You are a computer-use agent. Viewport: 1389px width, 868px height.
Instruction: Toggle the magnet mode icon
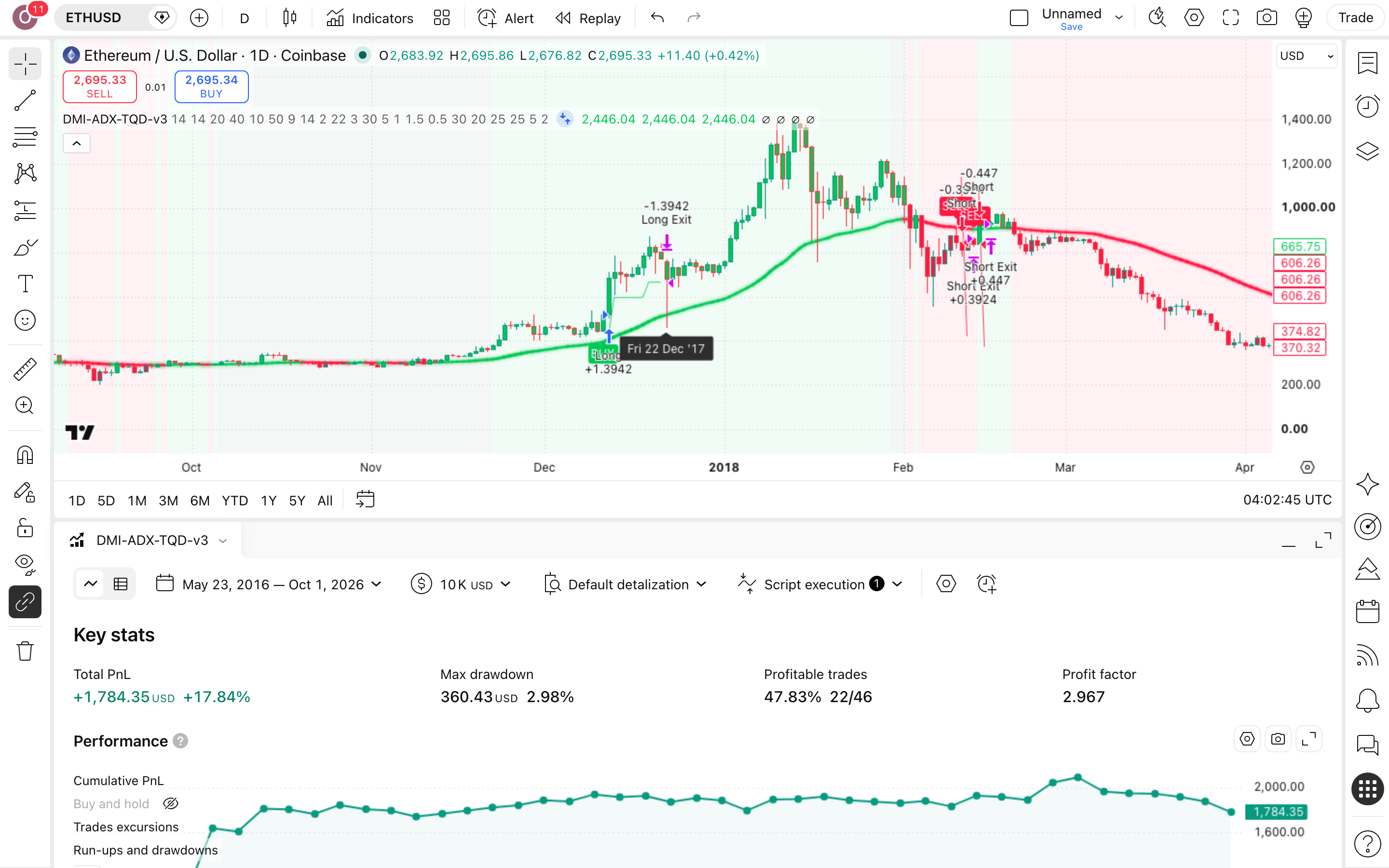pos(25,455)
